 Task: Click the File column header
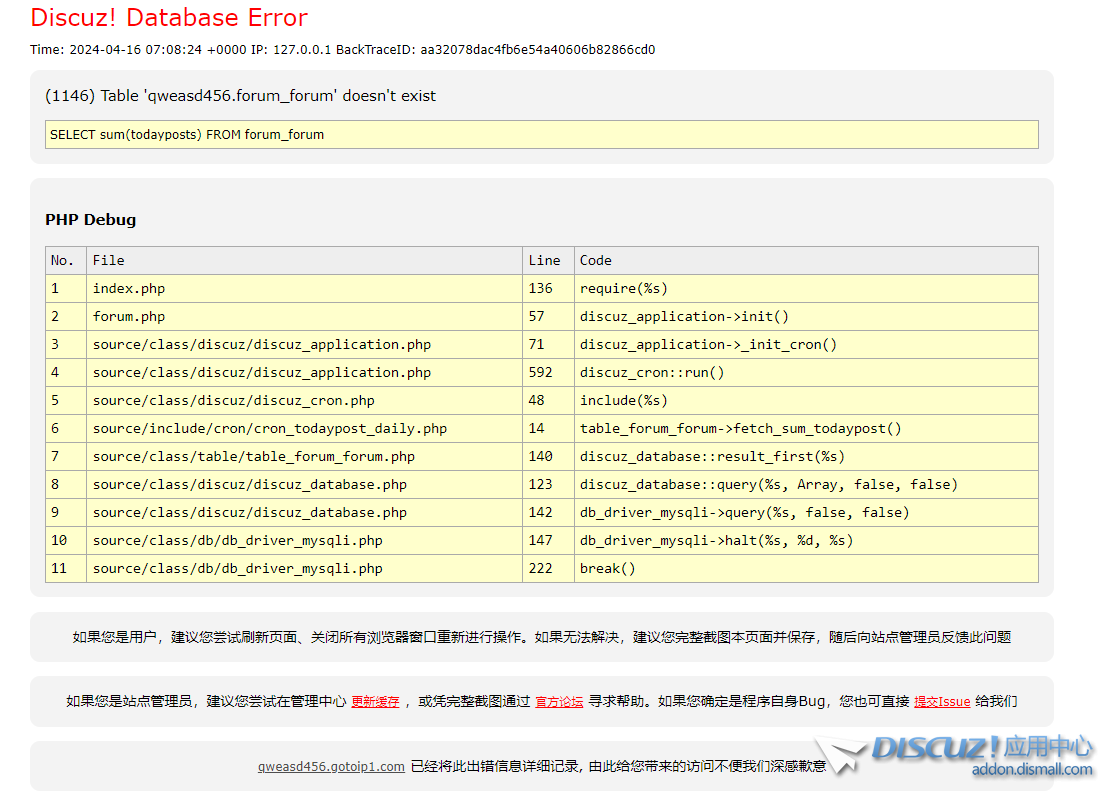point(109,261)
